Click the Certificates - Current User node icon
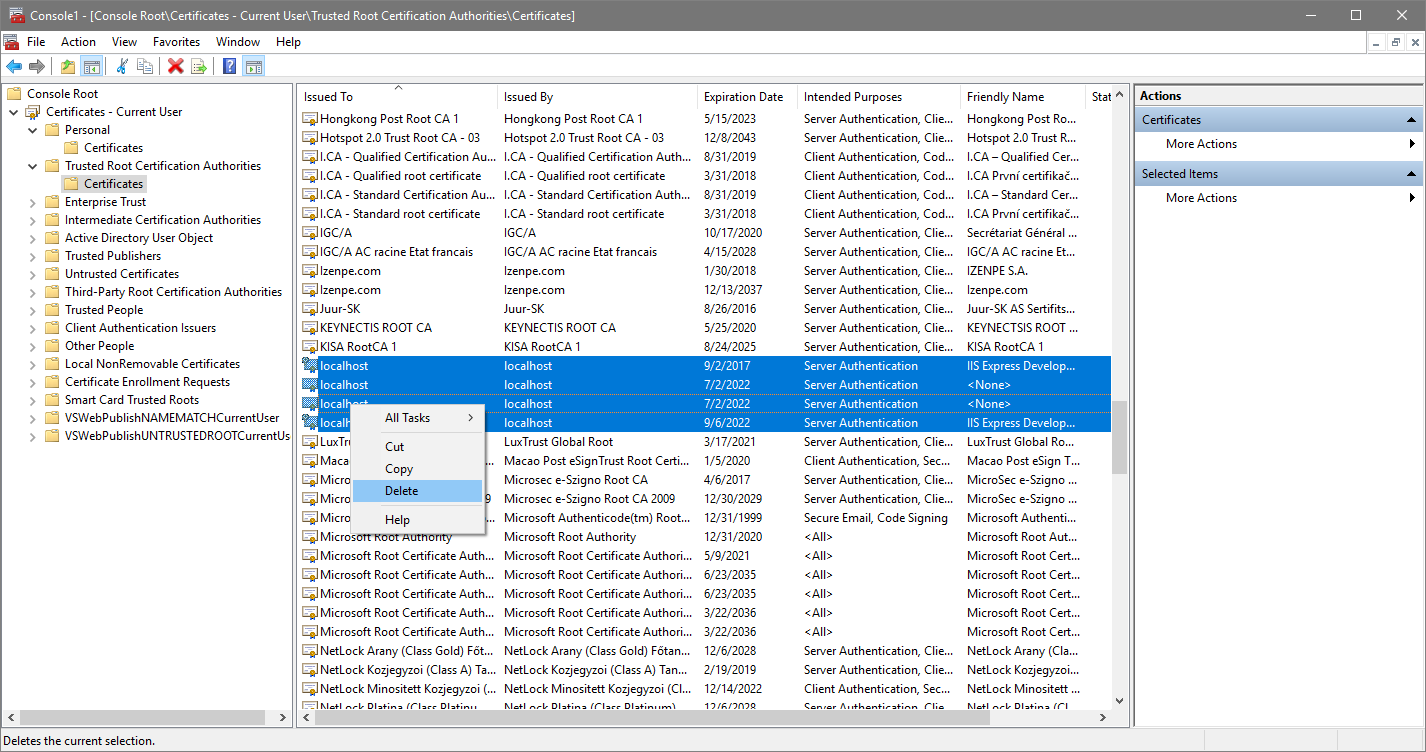Viewport: 1426px width, 752px height. coord(33,112)
